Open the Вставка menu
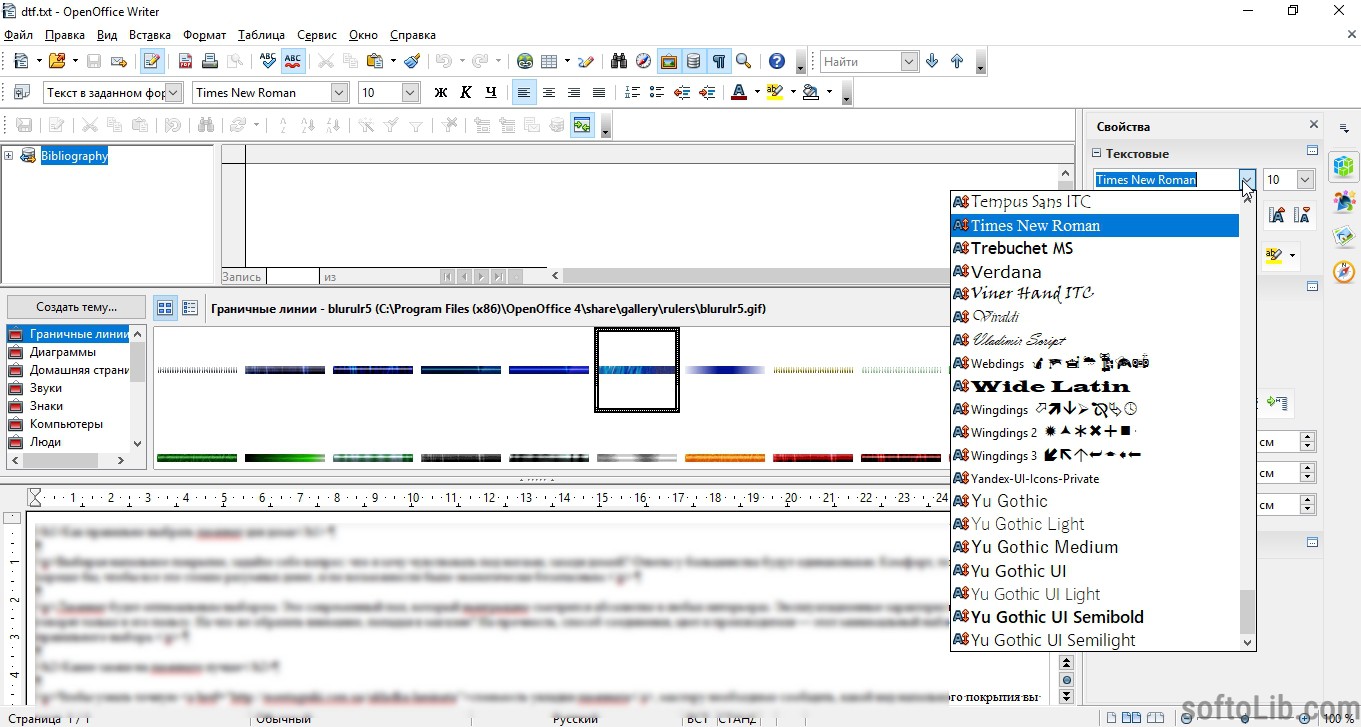 tap(150, 35)
